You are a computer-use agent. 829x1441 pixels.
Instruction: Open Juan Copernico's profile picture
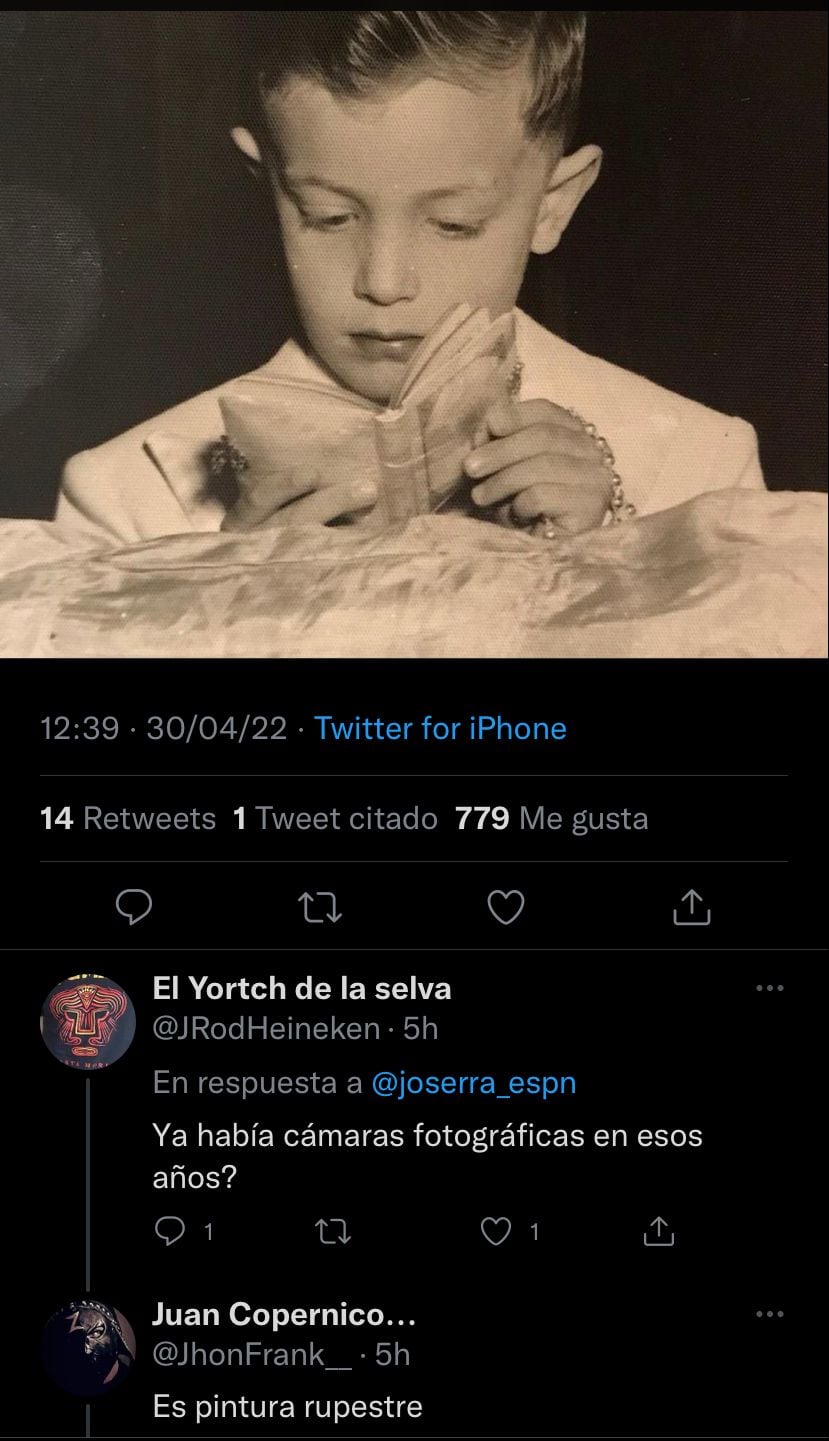click(x=88, y=1347)
